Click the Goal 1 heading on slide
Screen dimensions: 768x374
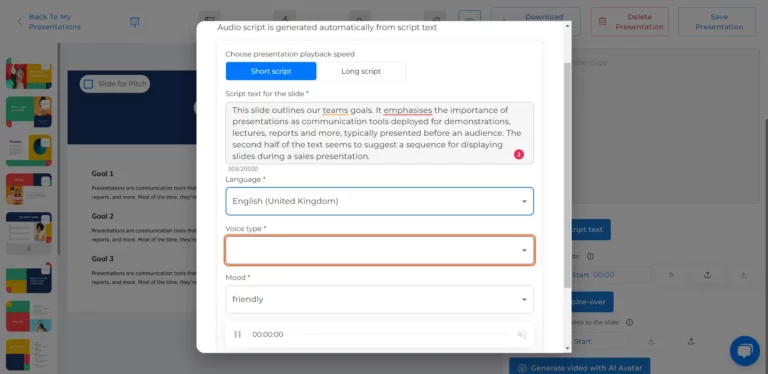point(102,173)
